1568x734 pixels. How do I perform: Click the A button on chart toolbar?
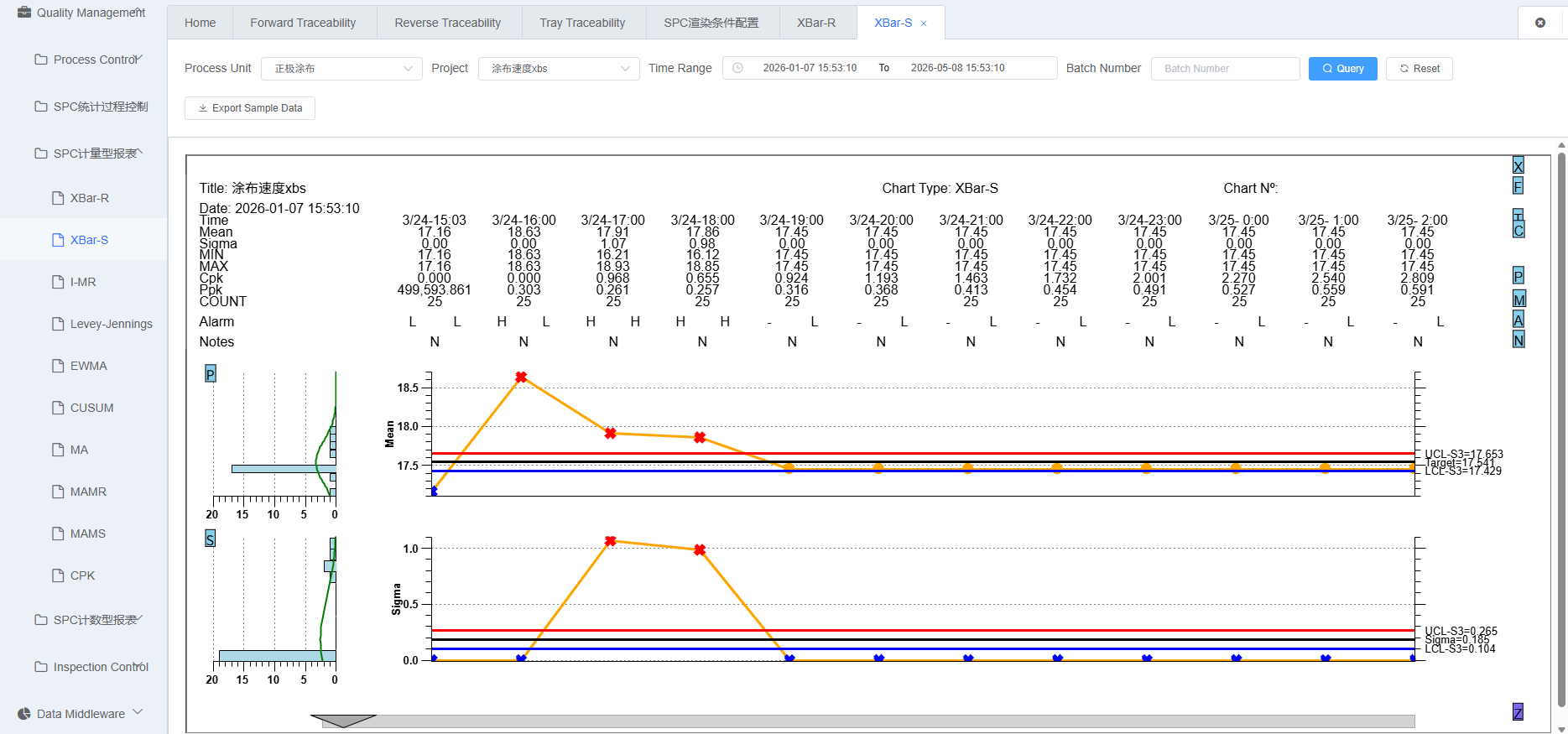click(x=1518, y=320)
